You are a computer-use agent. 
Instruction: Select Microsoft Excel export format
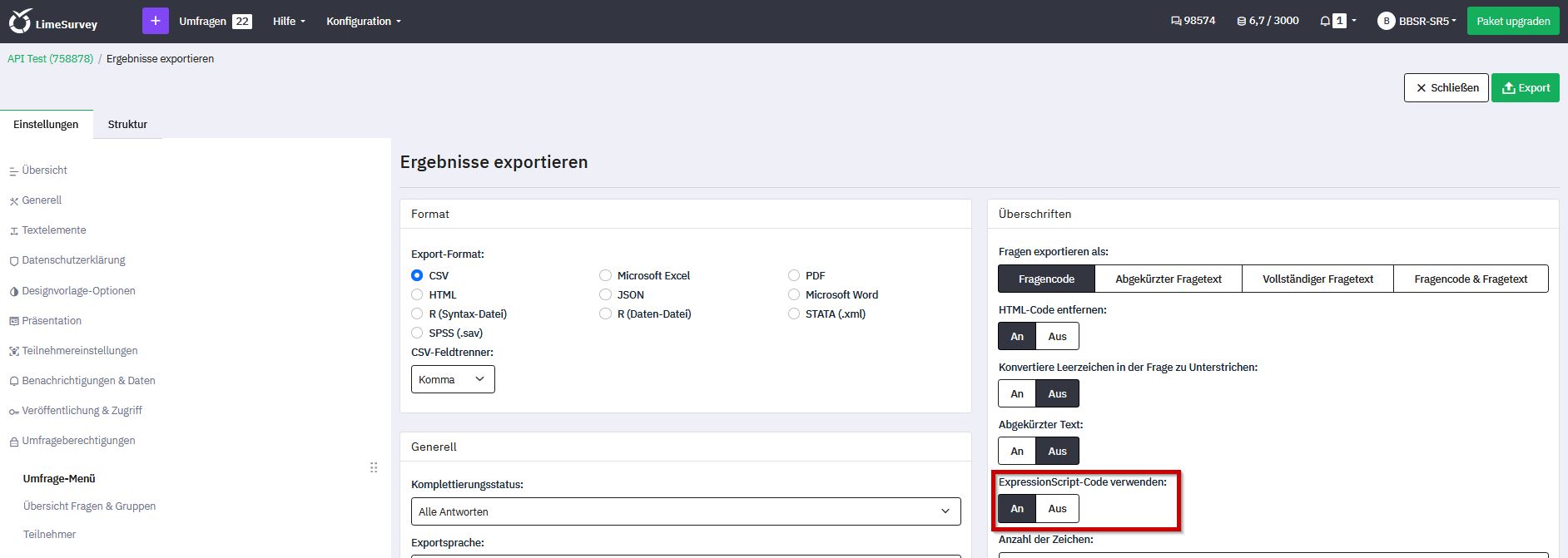pyautogui.click(x=606, y=276)
